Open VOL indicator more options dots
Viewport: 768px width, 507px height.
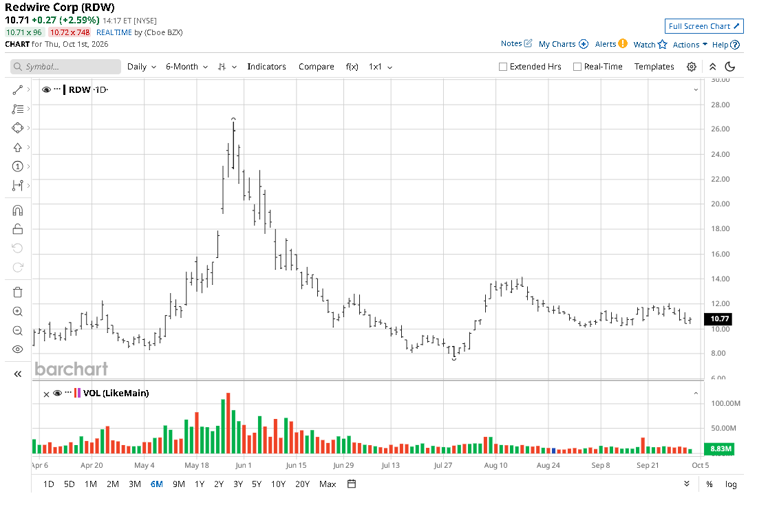68,393
